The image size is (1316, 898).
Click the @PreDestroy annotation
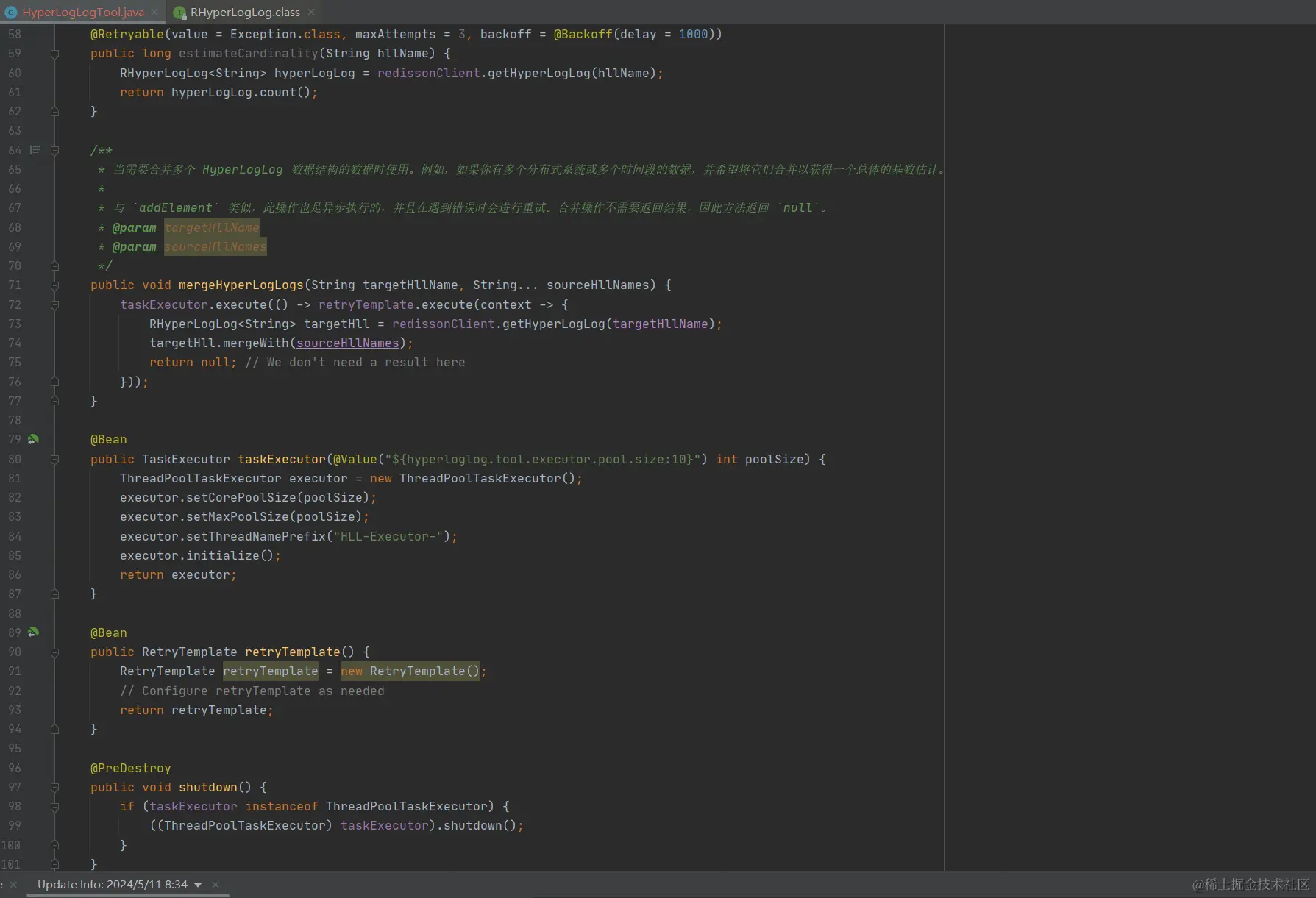tap(130, 768)
